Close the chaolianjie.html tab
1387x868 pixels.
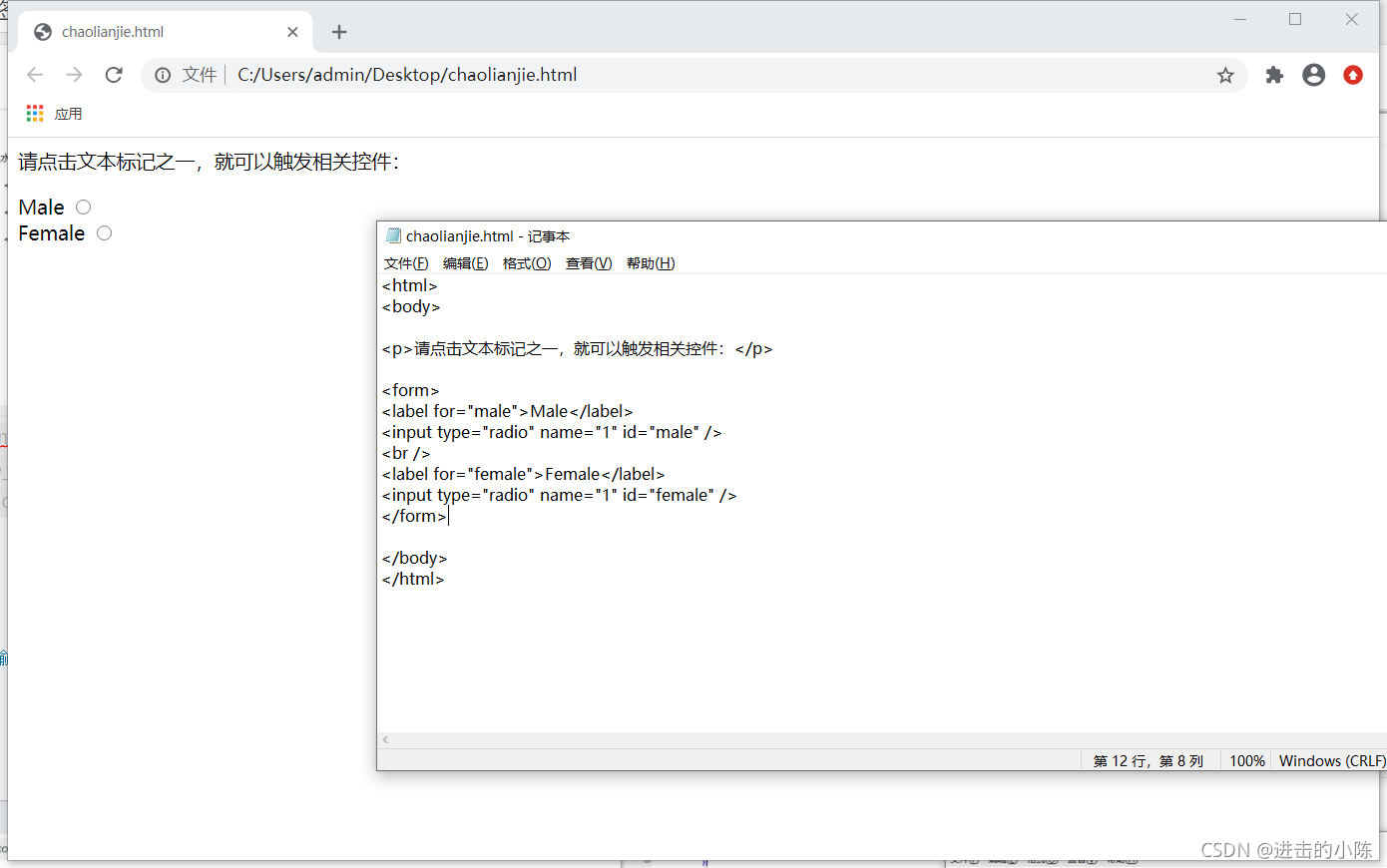coord(292,32)
